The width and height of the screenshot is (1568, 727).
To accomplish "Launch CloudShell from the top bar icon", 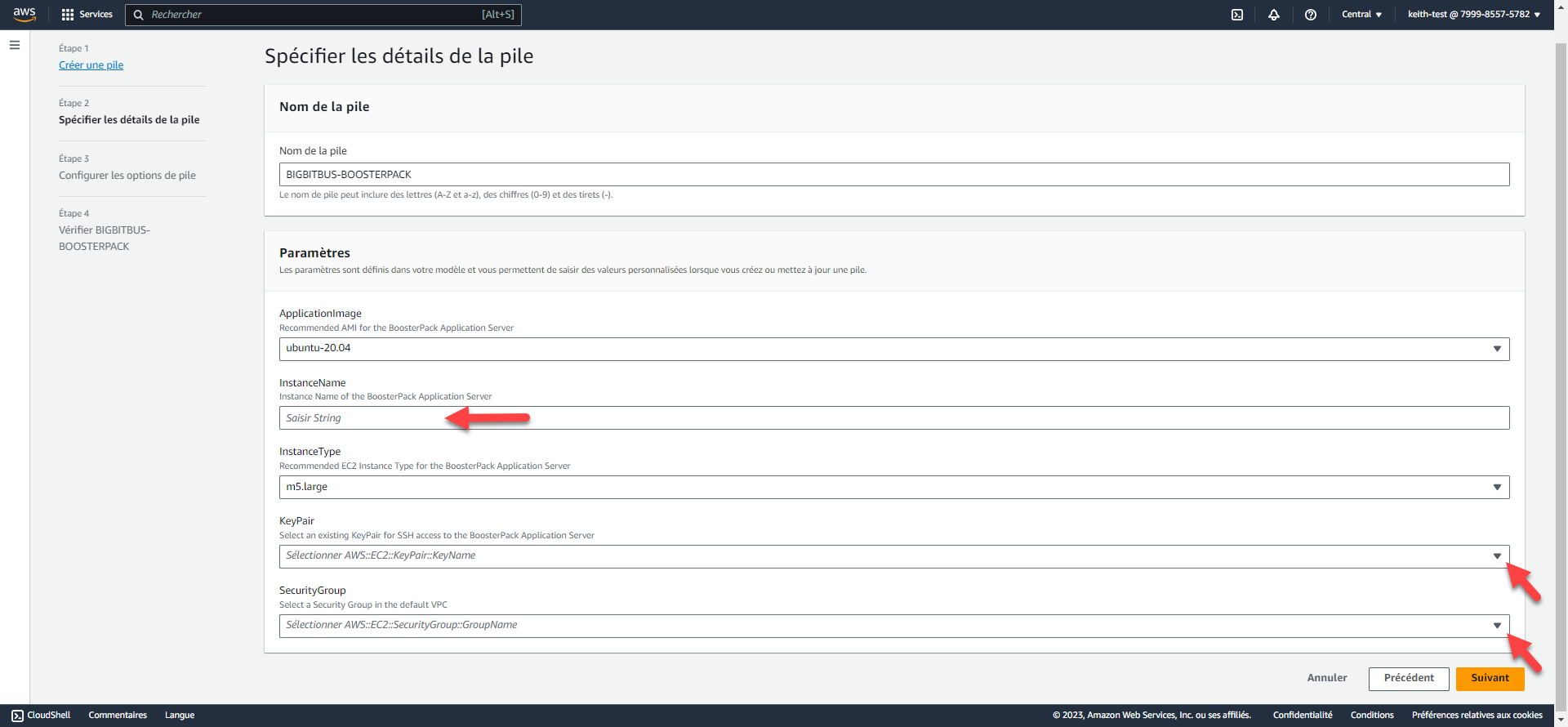I will click(x=1237, y=15).
